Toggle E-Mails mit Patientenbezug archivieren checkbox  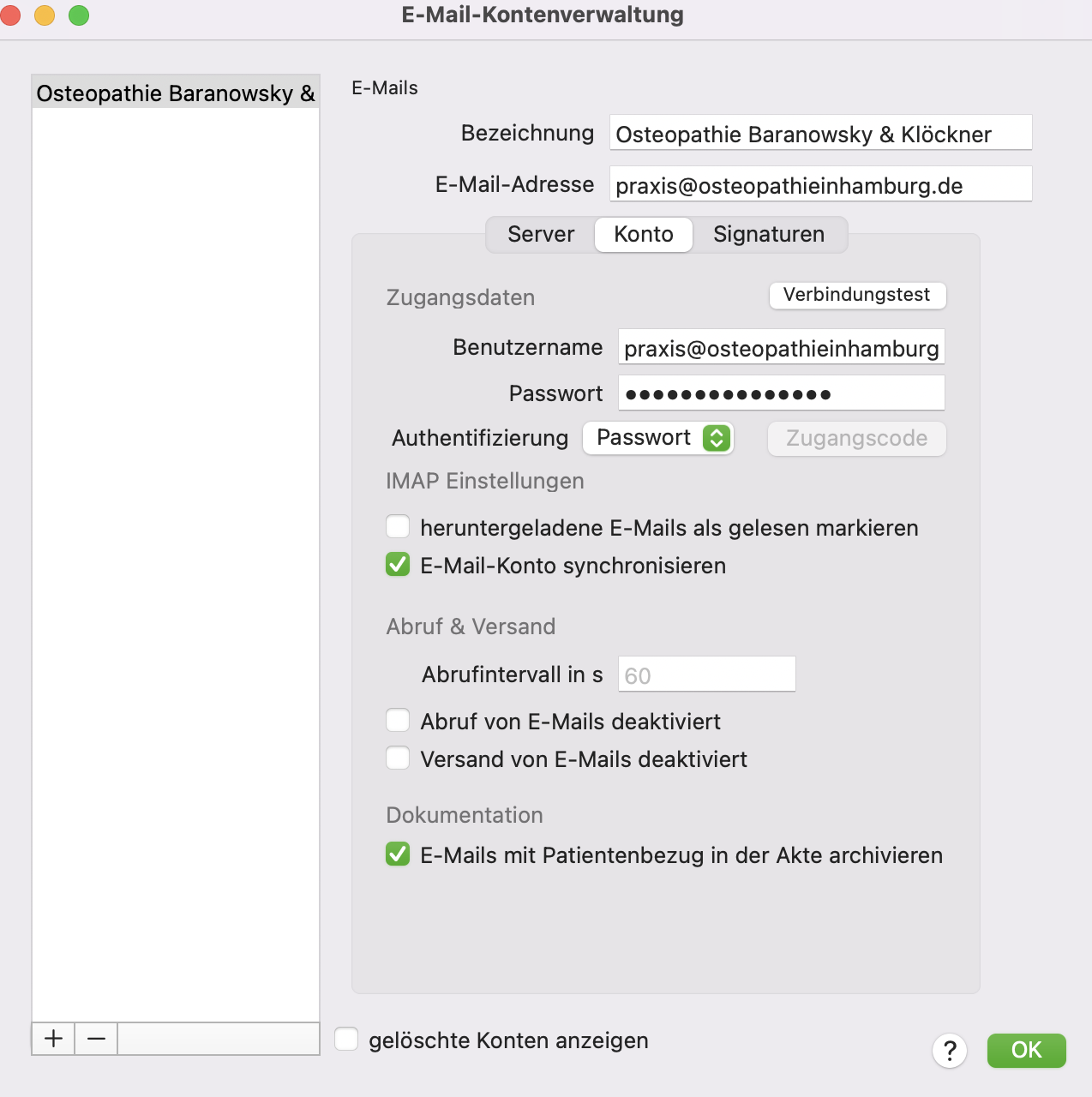398,854
